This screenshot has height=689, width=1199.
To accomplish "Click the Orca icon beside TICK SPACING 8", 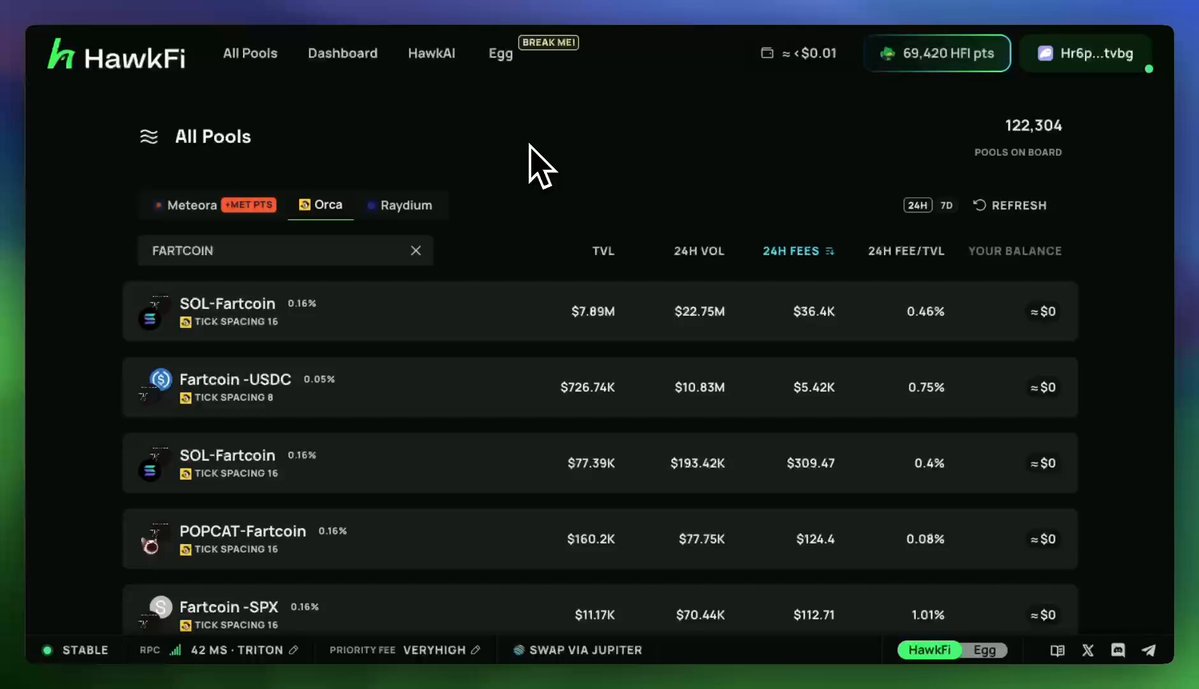I will (x=185, y=398).
